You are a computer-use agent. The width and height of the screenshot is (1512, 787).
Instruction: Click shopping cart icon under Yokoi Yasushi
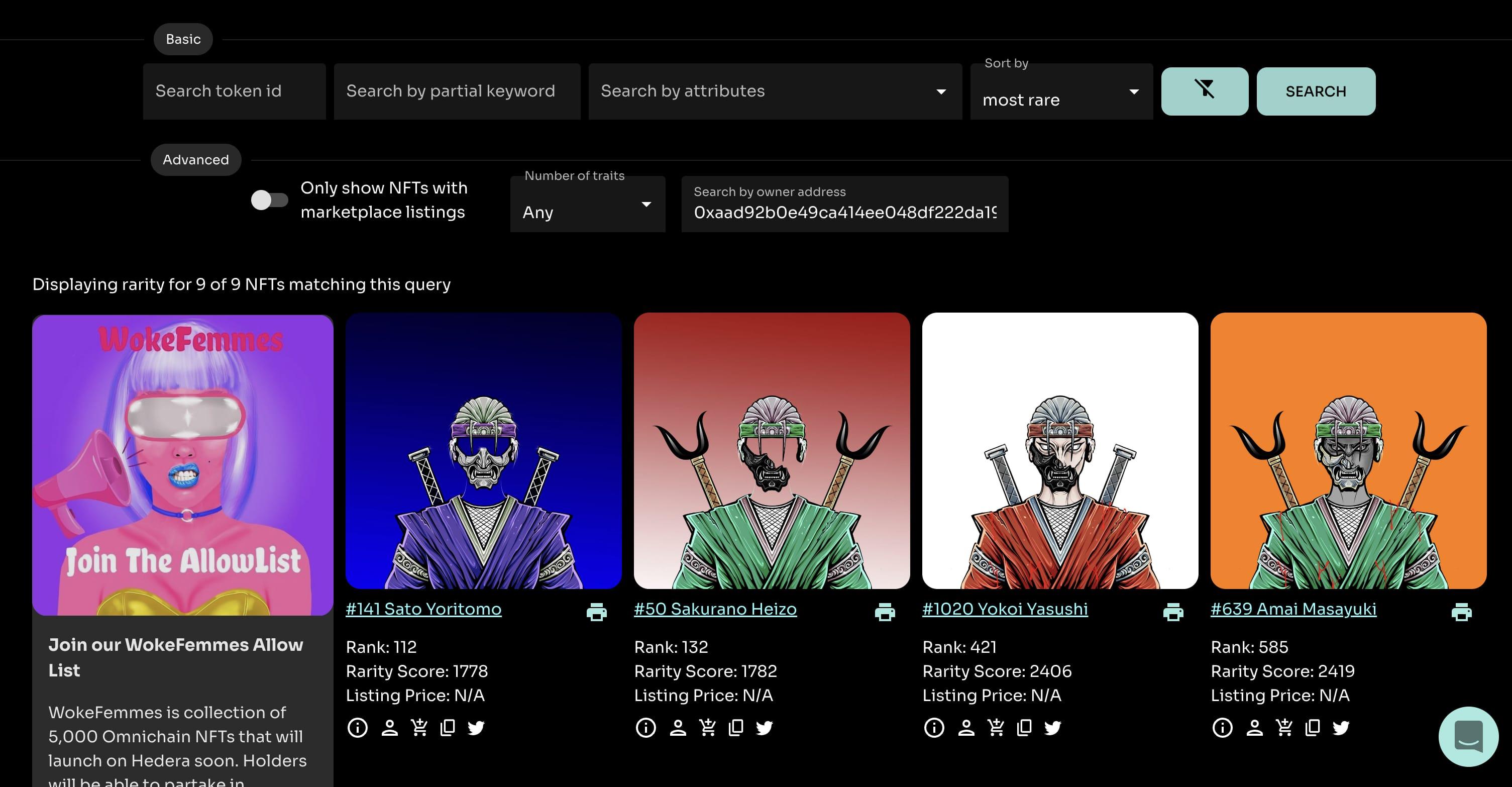[x=996, y=728]
